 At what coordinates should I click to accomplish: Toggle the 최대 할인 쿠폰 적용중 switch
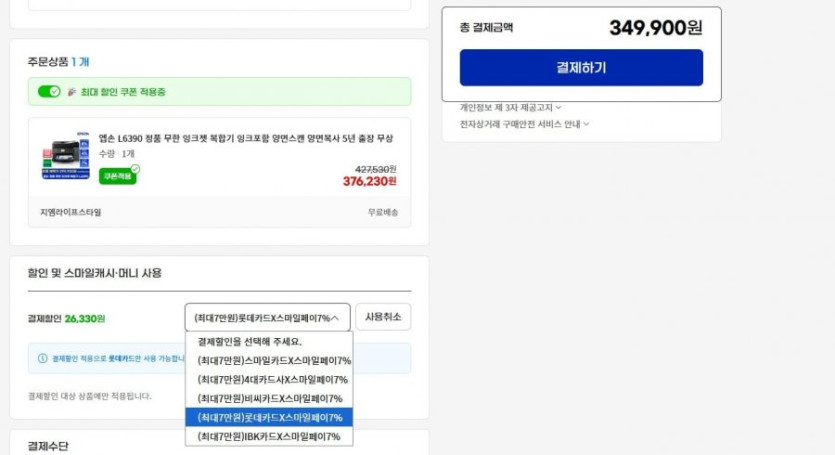[x=49, y=92]
